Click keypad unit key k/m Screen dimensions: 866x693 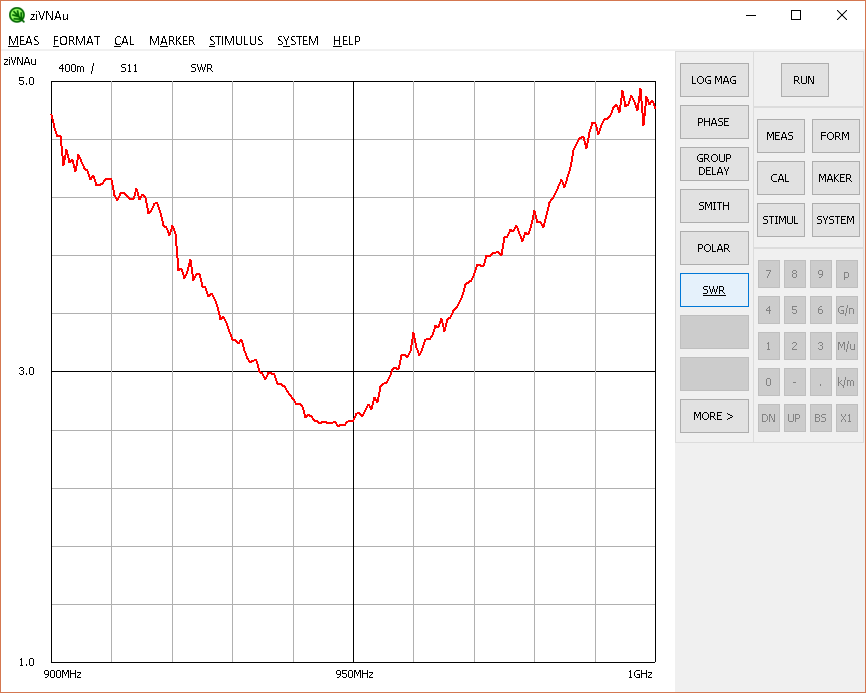[x=847, y=382]
